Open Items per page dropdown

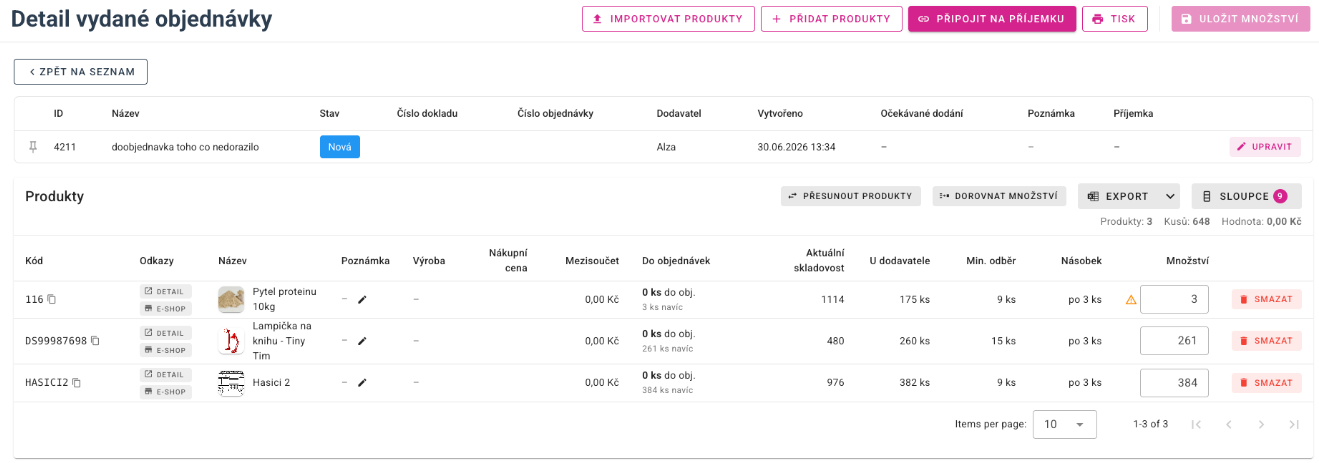point(1064,424)
